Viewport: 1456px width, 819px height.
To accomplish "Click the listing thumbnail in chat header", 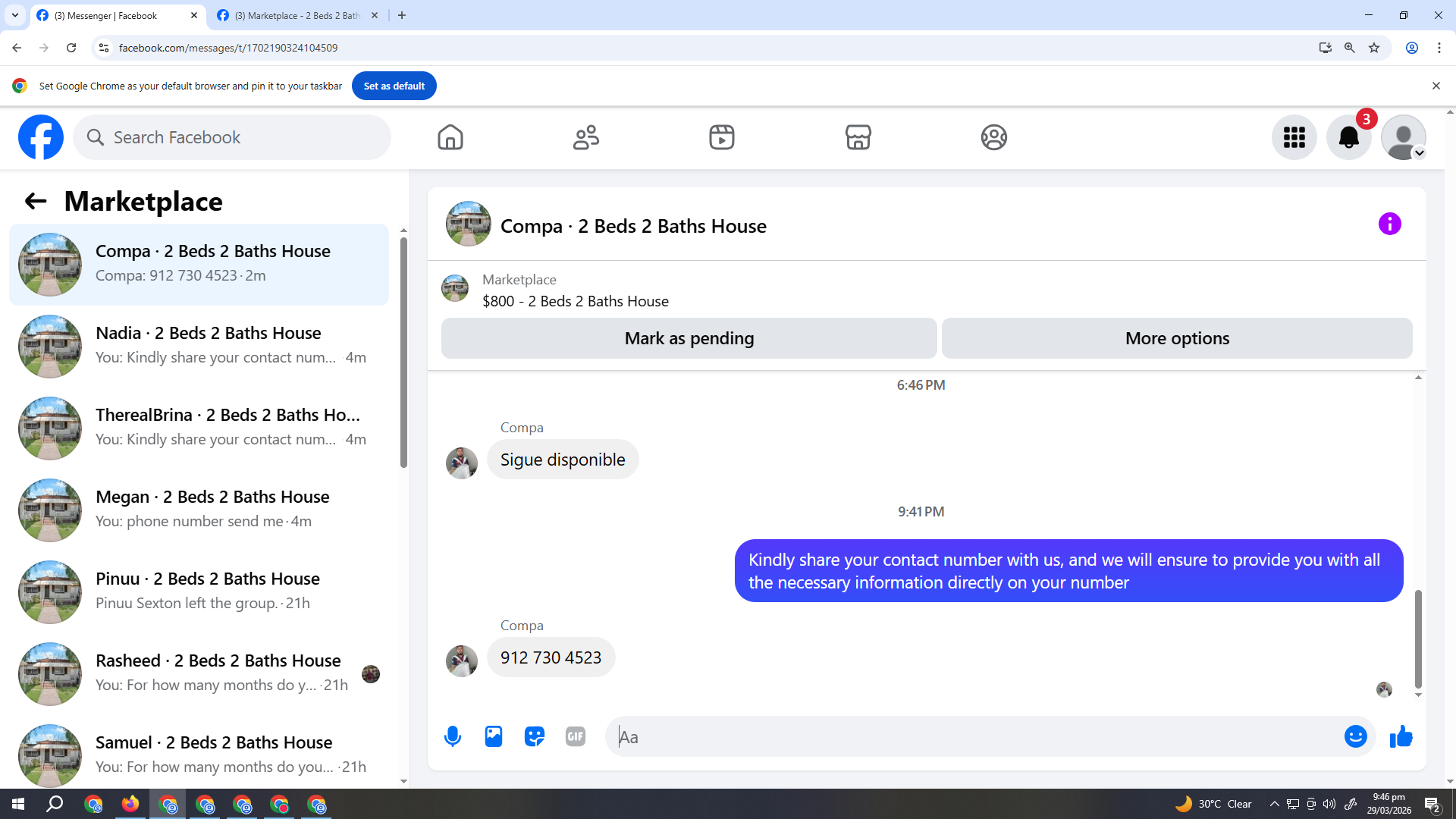I will (x=468, y=224).
